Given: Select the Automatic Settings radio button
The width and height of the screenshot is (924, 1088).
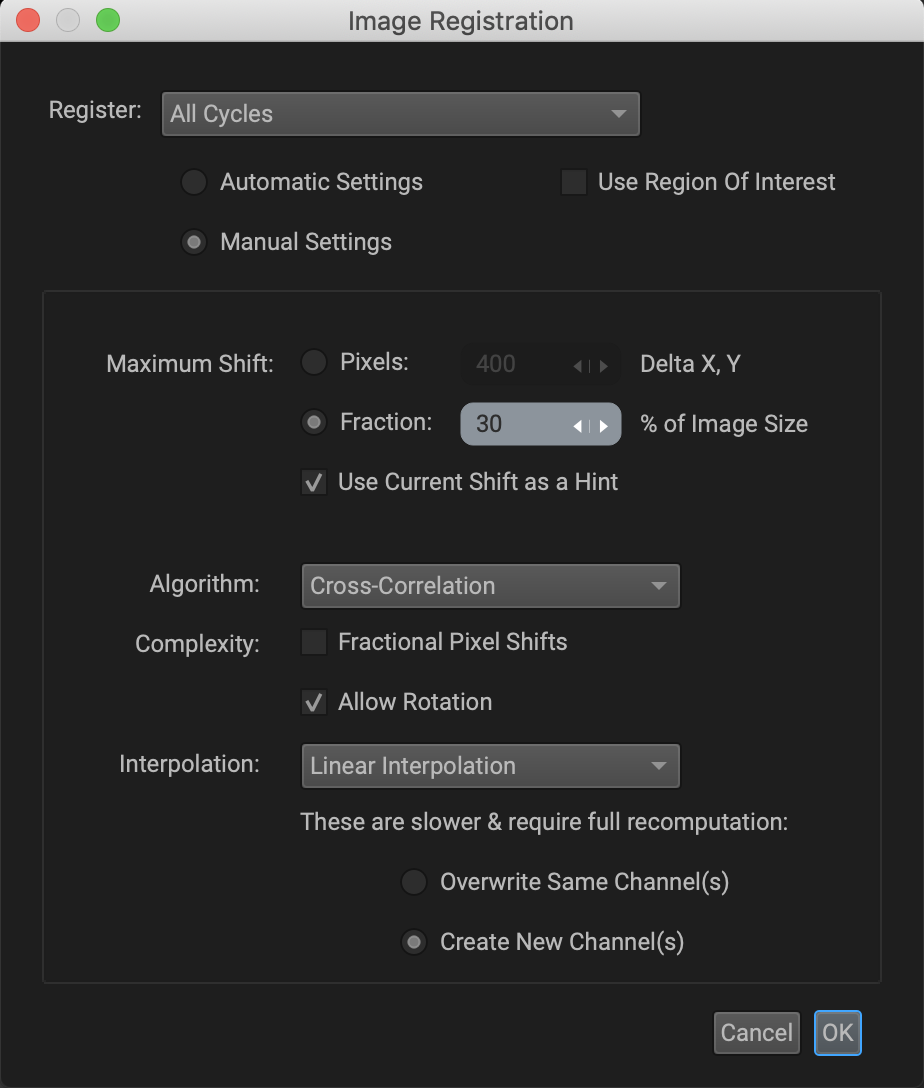Looking at the screenshot, I should tap(194, 182).
